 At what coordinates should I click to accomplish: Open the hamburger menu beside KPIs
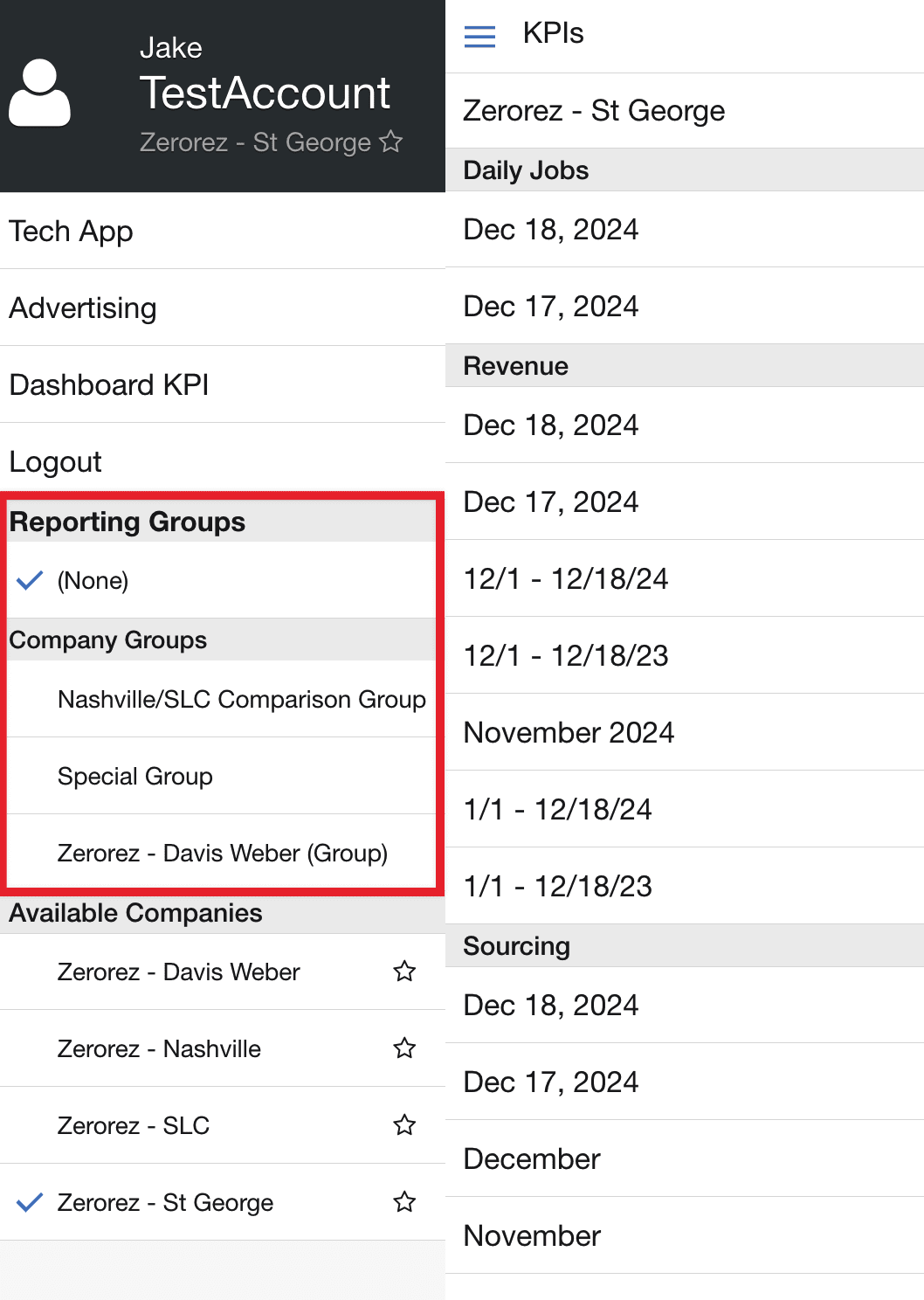(479, 36)
